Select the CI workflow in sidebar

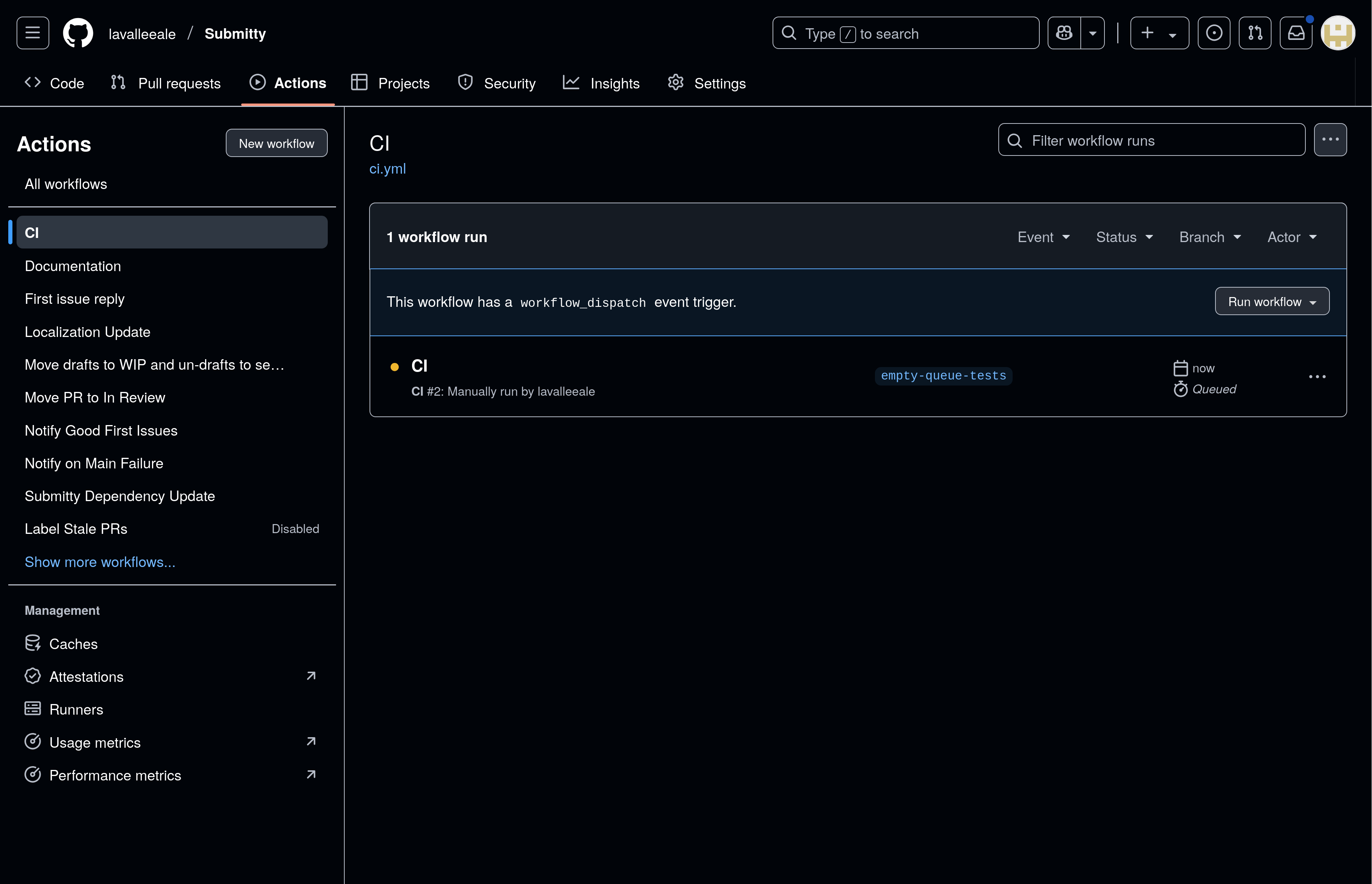(172, 232)
